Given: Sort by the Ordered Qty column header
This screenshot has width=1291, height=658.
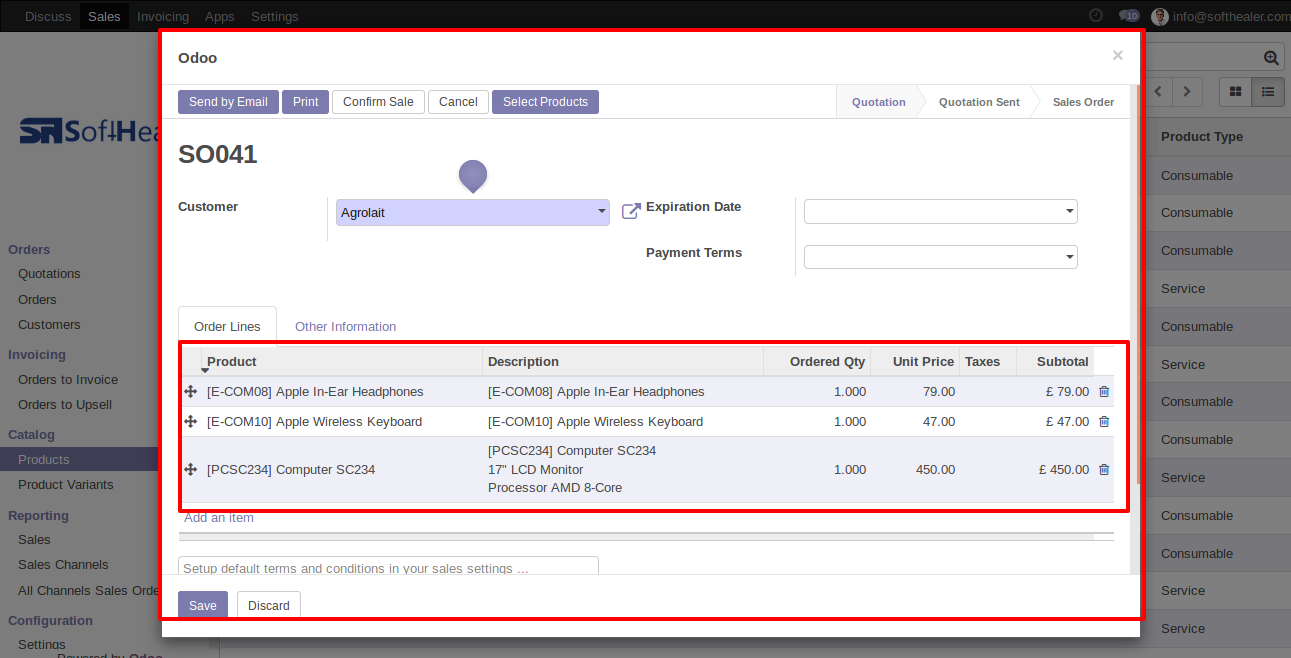Looking at the screenshot, I should (817, 361).
